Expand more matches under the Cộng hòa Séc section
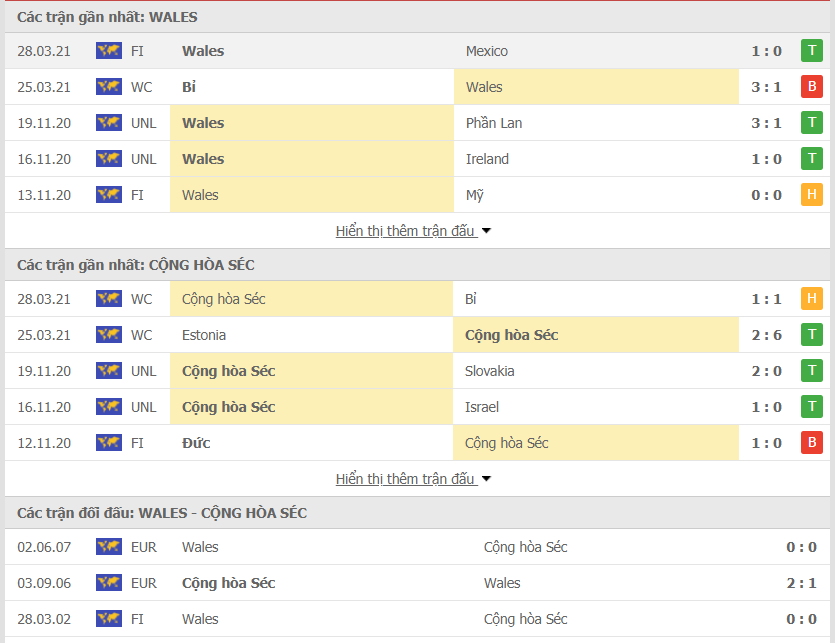The image size is (835, 643). tap(413, 479)
